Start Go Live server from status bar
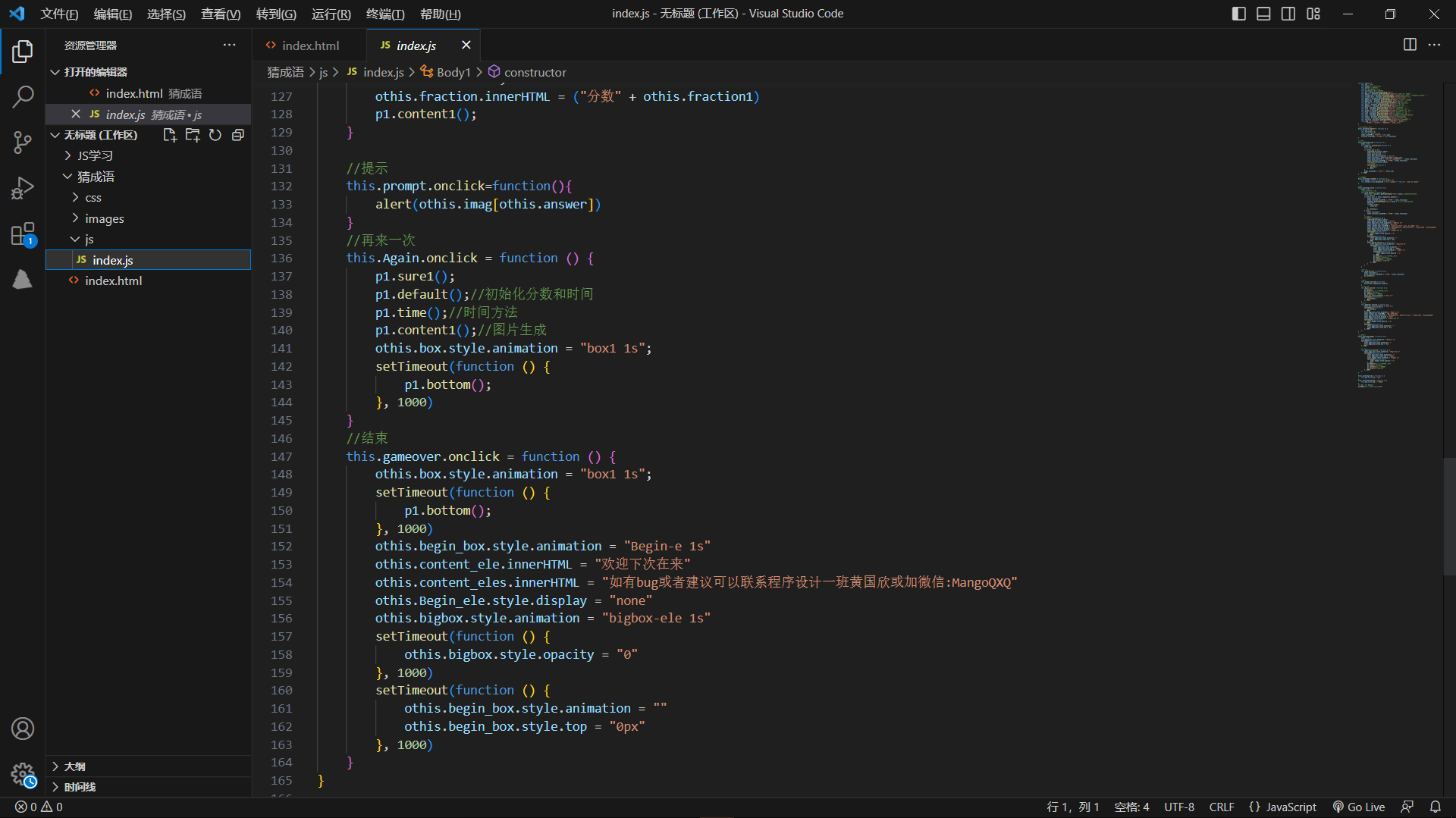Viewport: 1456px width, 818px height. click(1358, 807)
